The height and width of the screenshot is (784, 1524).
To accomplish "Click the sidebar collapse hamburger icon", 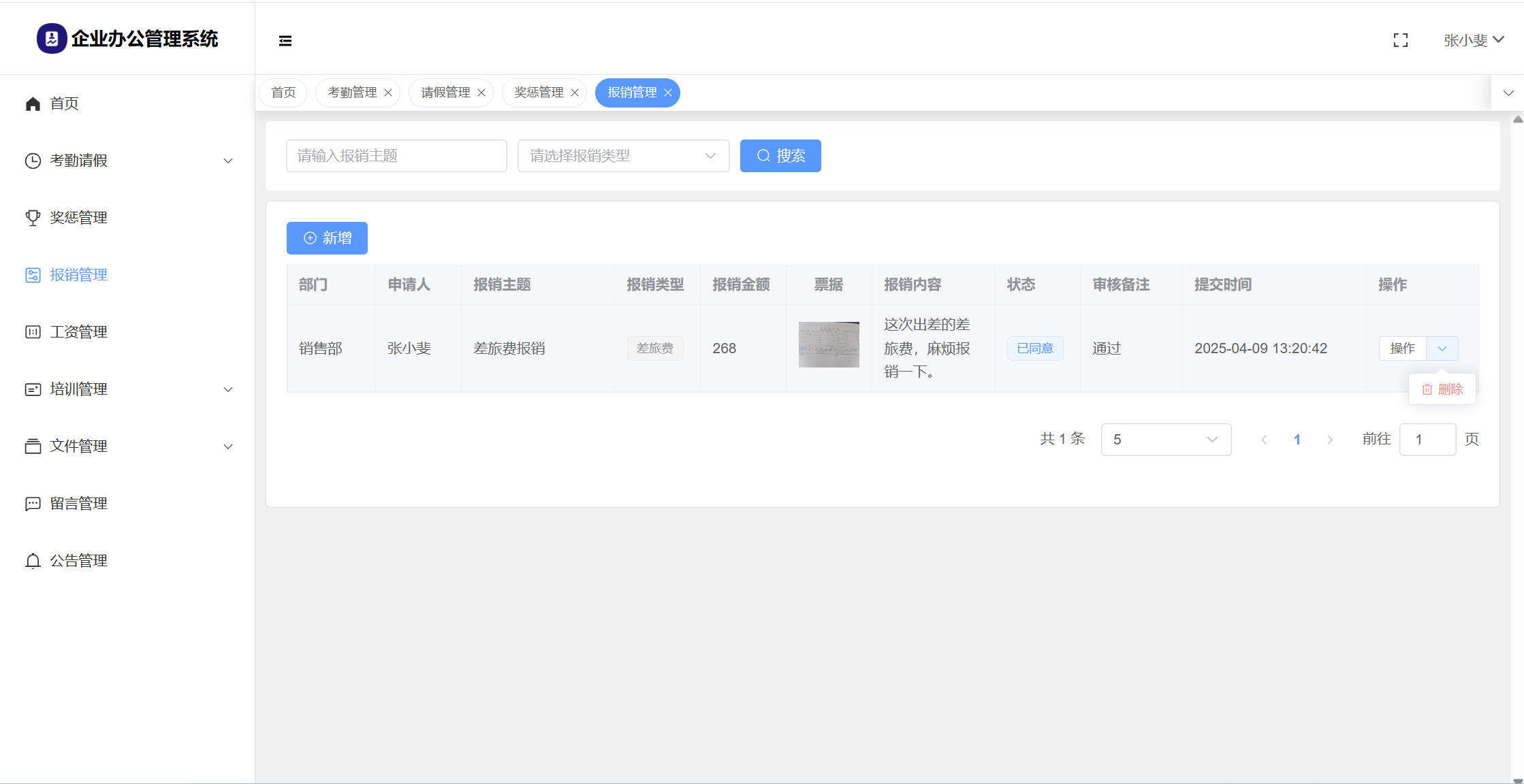I will (x=285, y=41).
